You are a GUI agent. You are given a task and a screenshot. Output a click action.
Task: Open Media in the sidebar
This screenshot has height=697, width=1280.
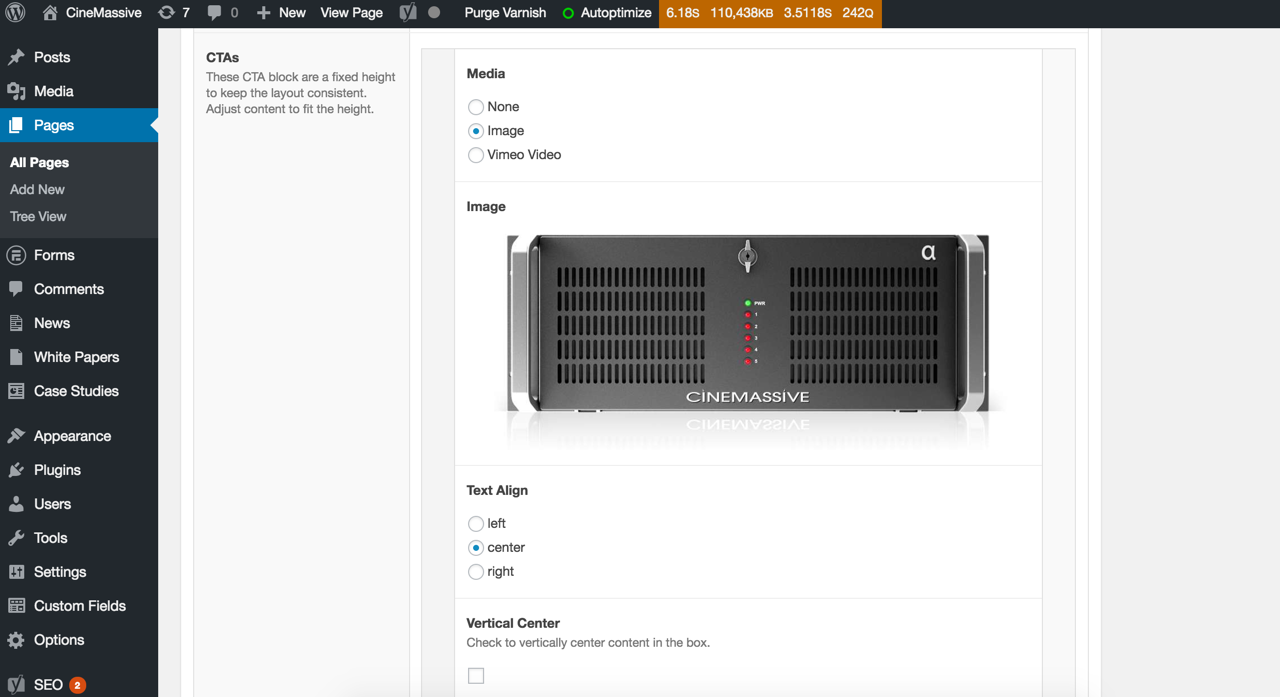click(54, 92)
